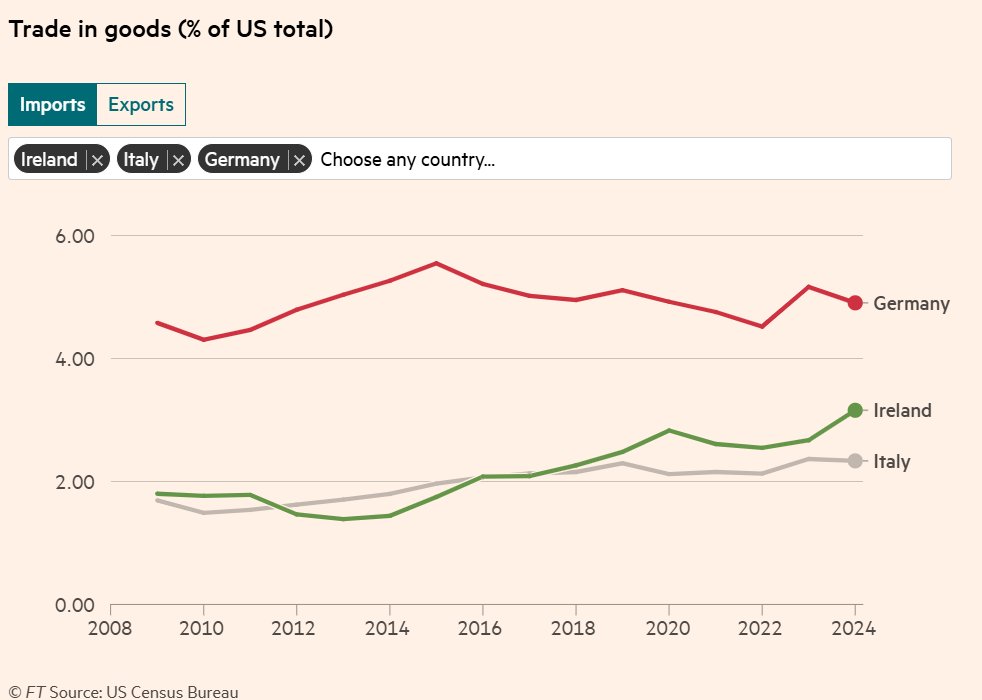The width and height of the screenshot is (982, 700).
Task: Click the 'Source: US Census Bureau' footer text
Action: tap(144, 692)
